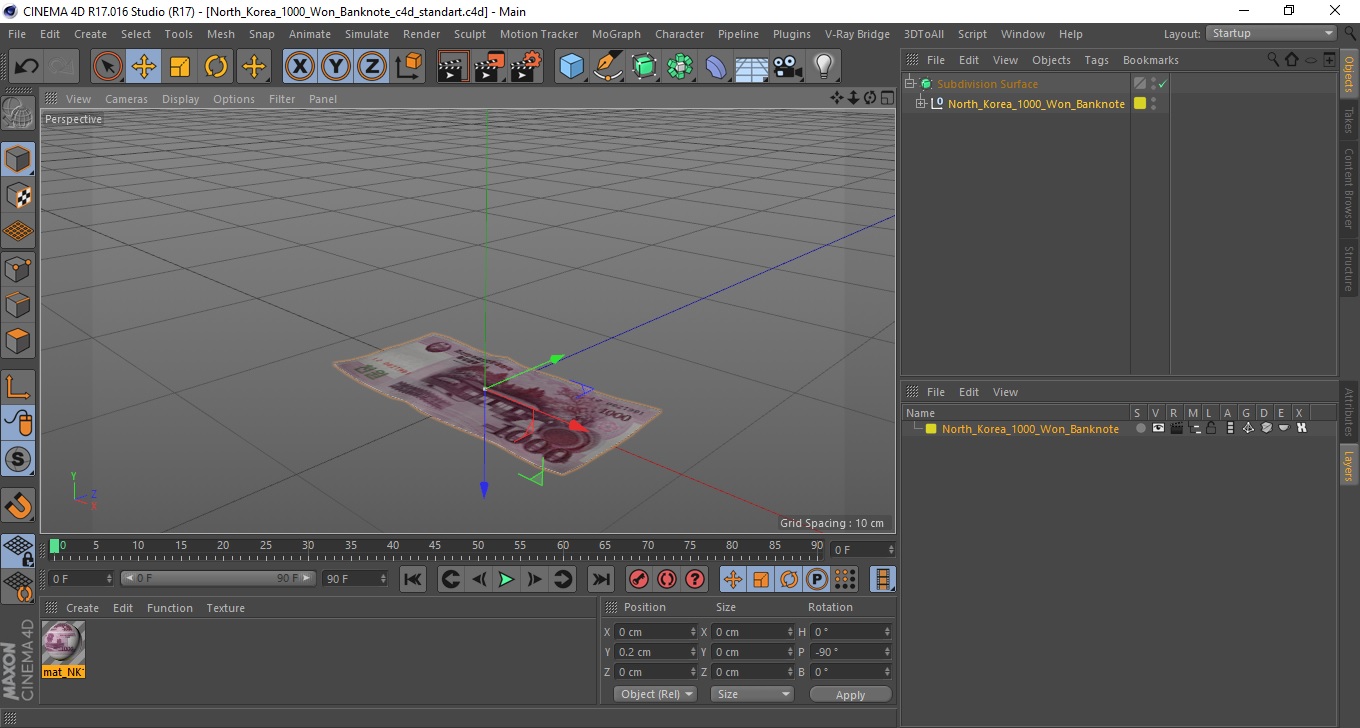Click the timeline frame 45 marker
1360x728 pixels.
point(436,546)
